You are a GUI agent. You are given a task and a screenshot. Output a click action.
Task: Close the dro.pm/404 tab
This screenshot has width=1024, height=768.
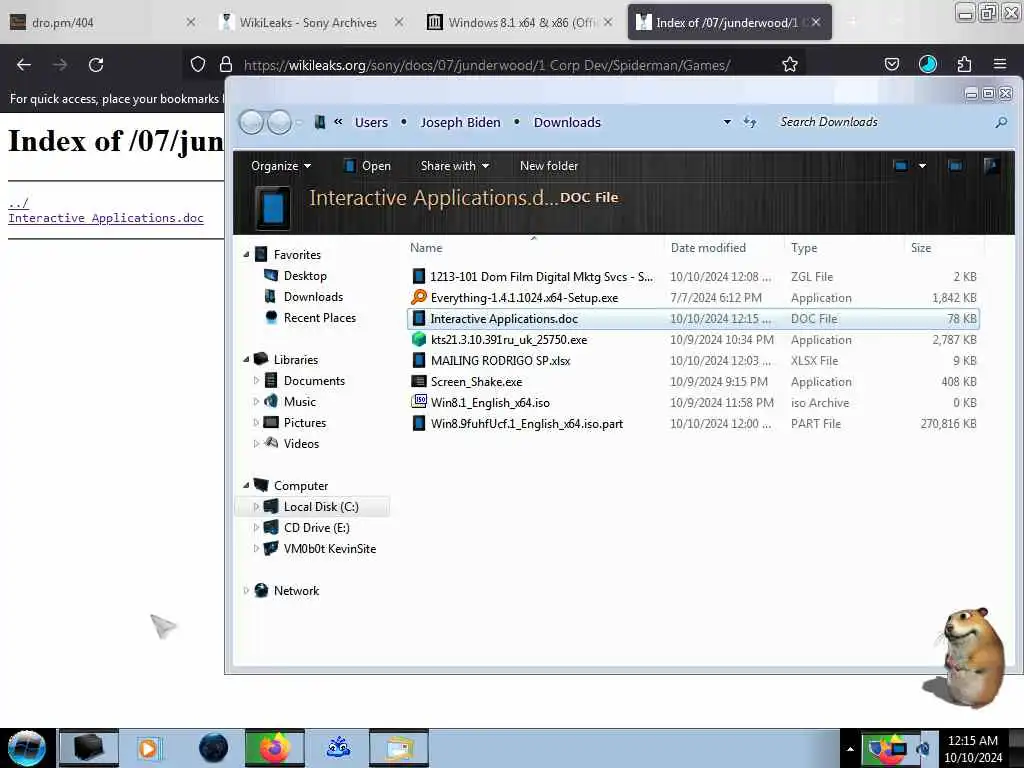[x=190, y=22]
